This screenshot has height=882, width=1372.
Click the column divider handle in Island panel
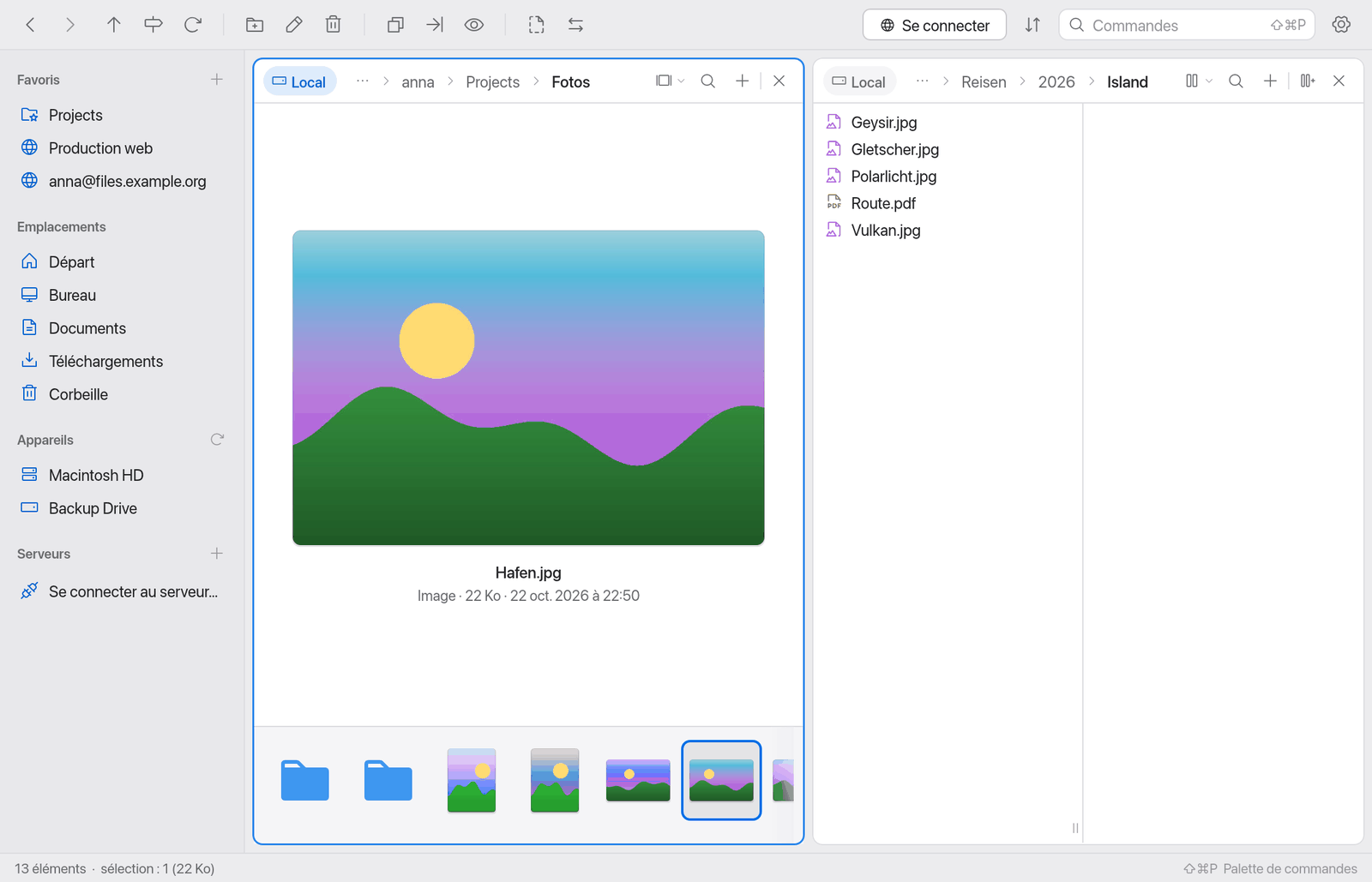[1075, 828]
